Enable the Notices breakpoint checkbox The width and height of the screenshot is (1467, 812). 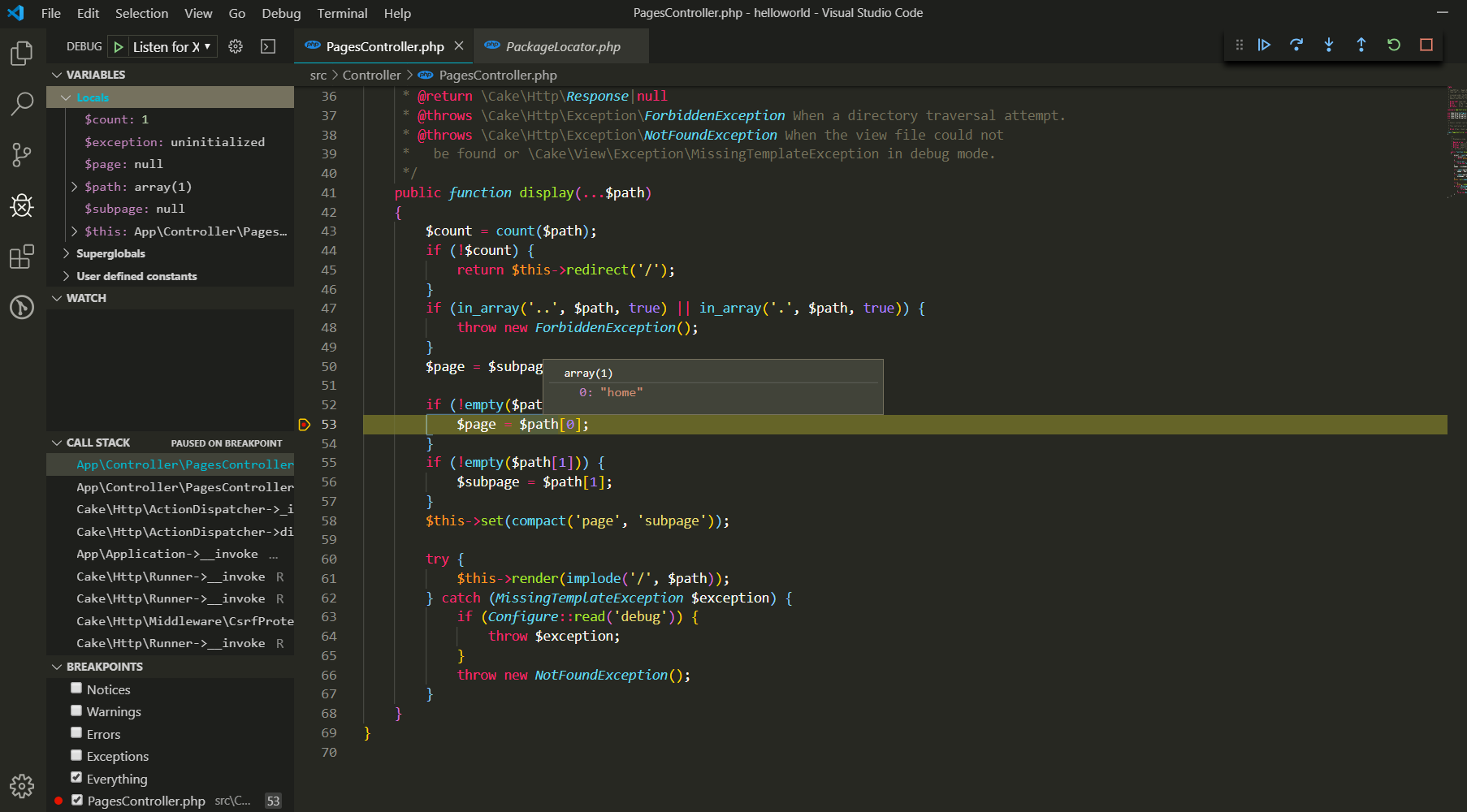76,689
